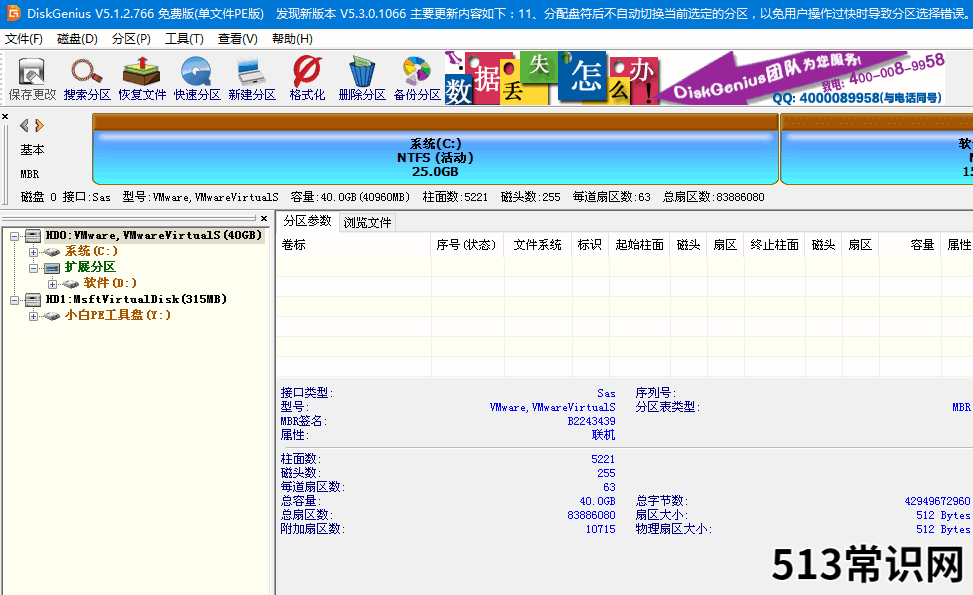The image size is (973, 595).
Task: Close the disk map pane with X
Action: pyautogui.click(x=5, y=116)
